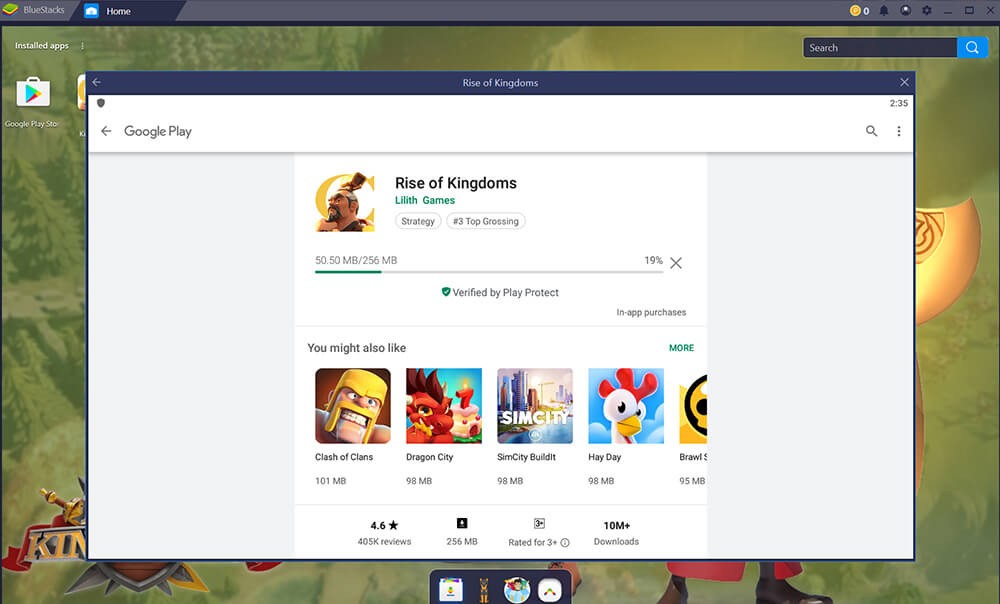The width and height of the screenshot is (1000, 604).
Task: Click the 50.50 MB/256 MB progress text
Action: pyautogui.click(x=356, y=260)
